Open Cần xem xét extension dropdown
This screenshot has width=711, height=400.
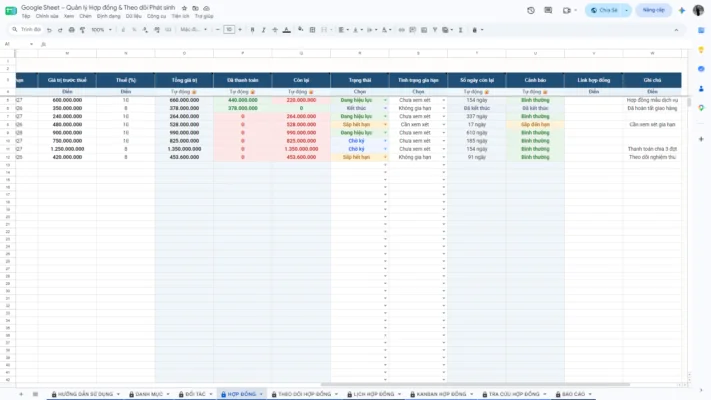[x=443, y=125]
